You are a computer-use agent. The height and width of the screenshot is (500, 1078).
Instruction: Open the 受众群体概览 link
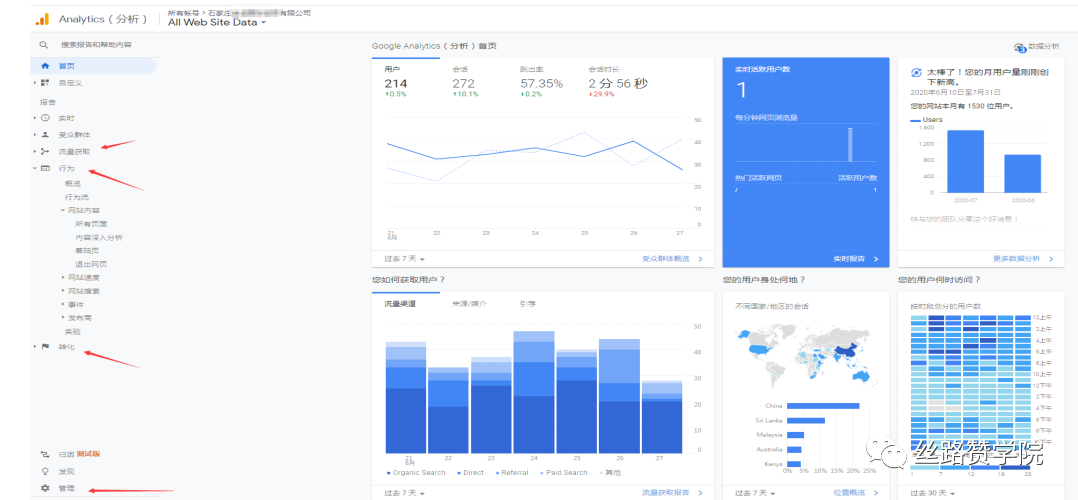[672, 259]
